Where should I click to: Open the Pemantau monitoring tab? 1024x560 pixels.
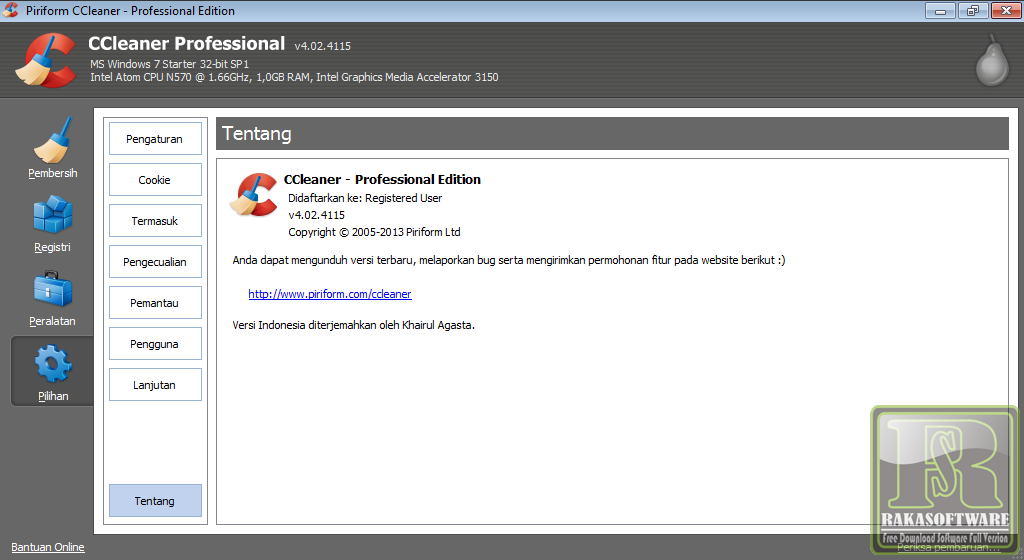click(x=155, y=303)
